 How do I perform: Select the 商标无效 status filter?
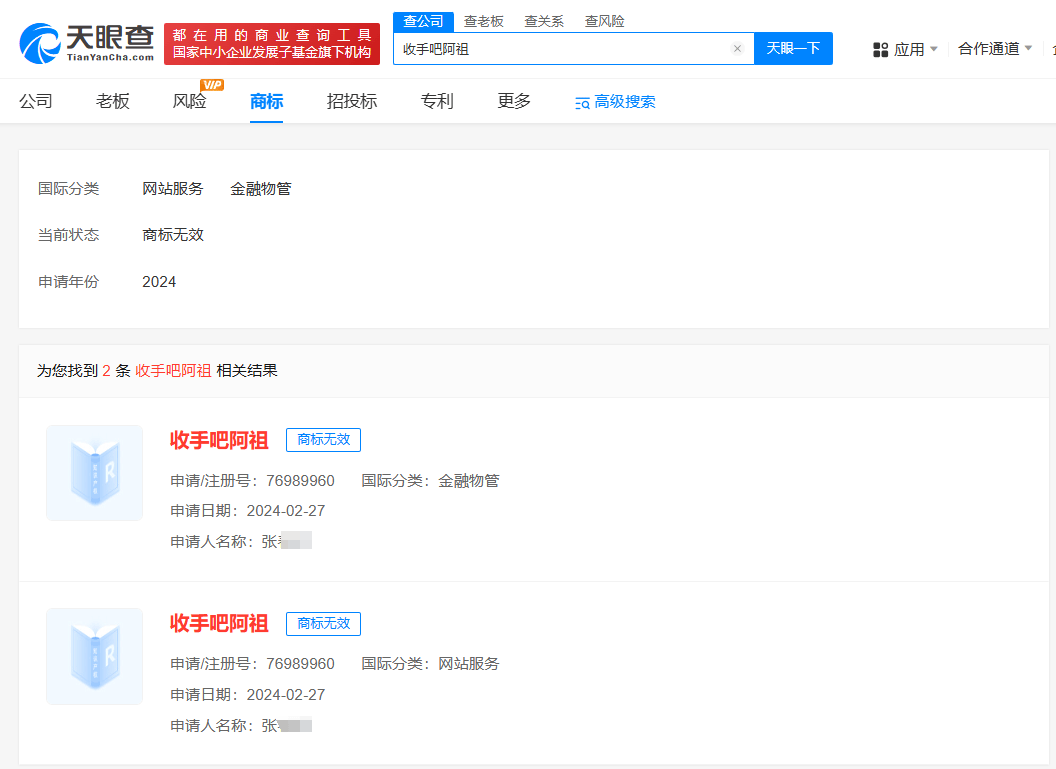coord(173,235)
